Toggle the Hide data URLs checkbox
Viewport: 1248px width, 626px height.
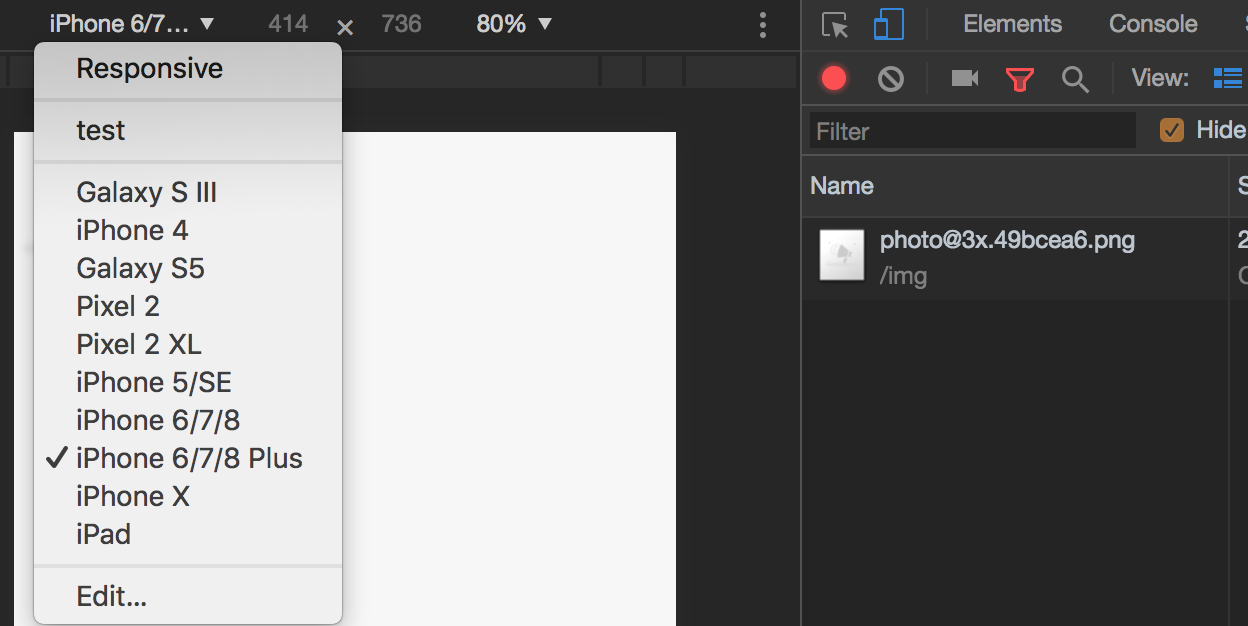click(x=1171, y=130)
